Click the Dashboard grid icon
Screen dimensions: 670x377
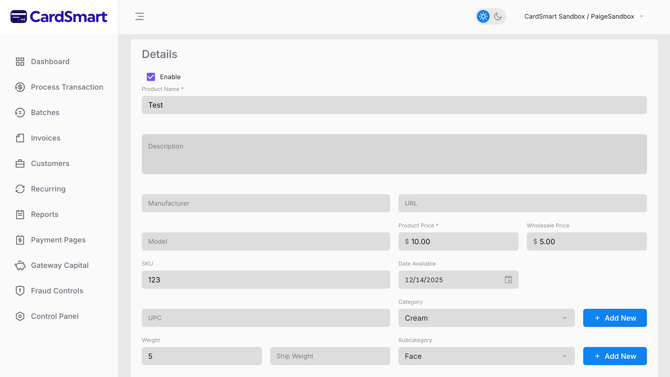20,62
